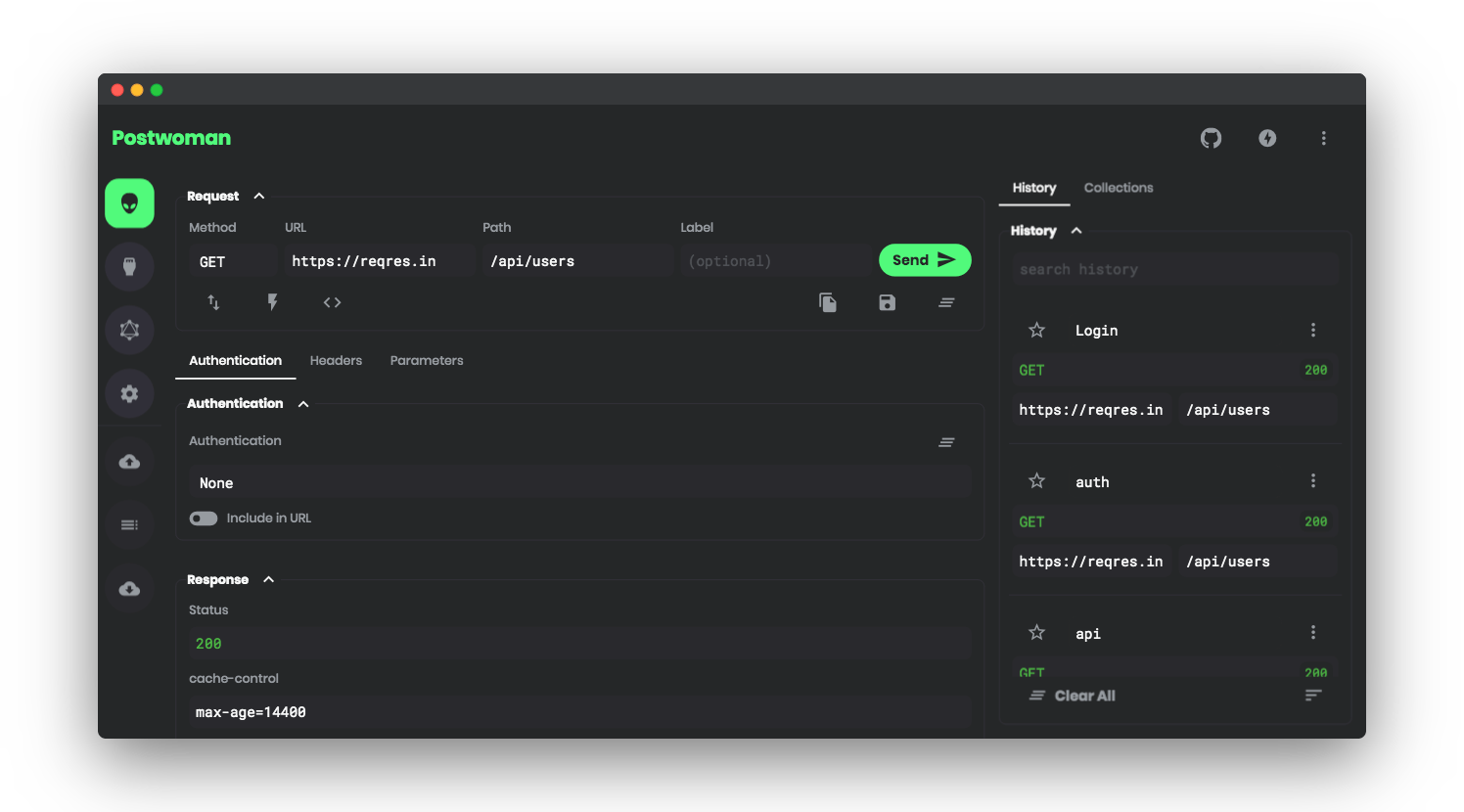Image resolution: width=1464 pixels, height=812 pixels.
Task: Save the request with the save icon
Action: (x=887, y=302)
